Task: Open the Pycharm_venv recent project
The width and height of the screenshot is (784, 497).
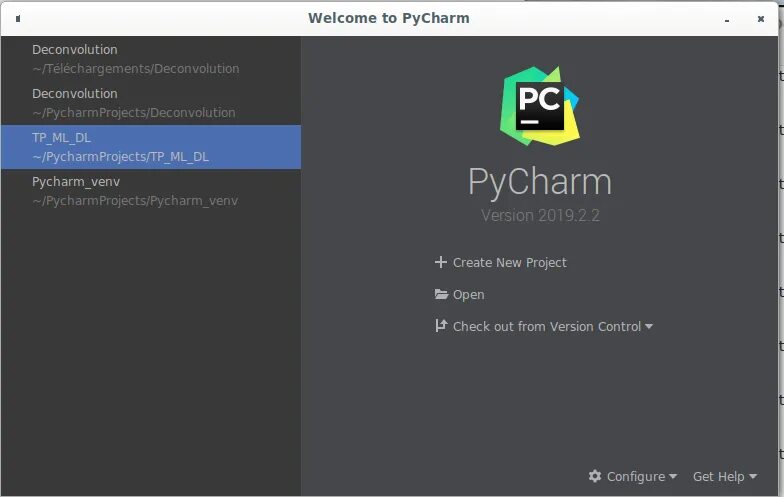Action: point(150,190)
